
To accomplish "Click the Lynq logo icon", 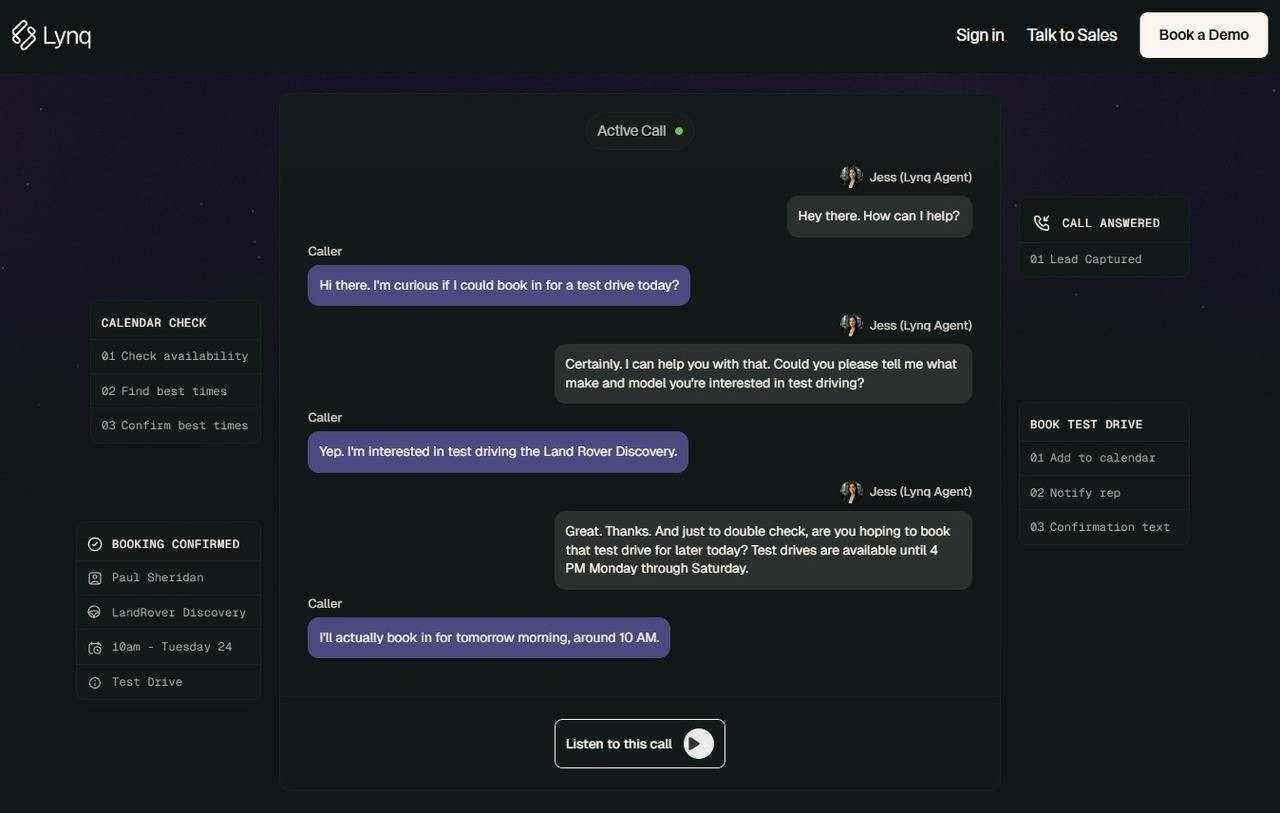I will [x=24, y=35].
